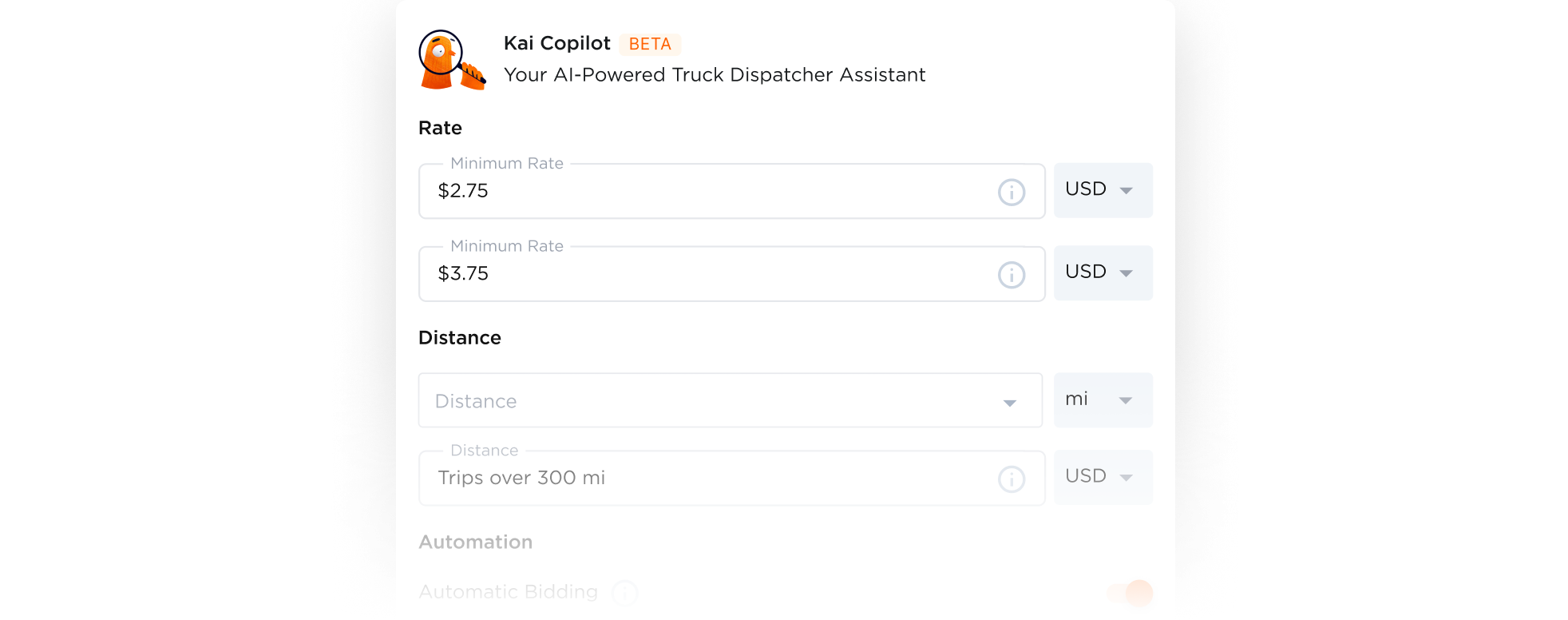Open the mi distance unit dropdown

pos(1103,399)
